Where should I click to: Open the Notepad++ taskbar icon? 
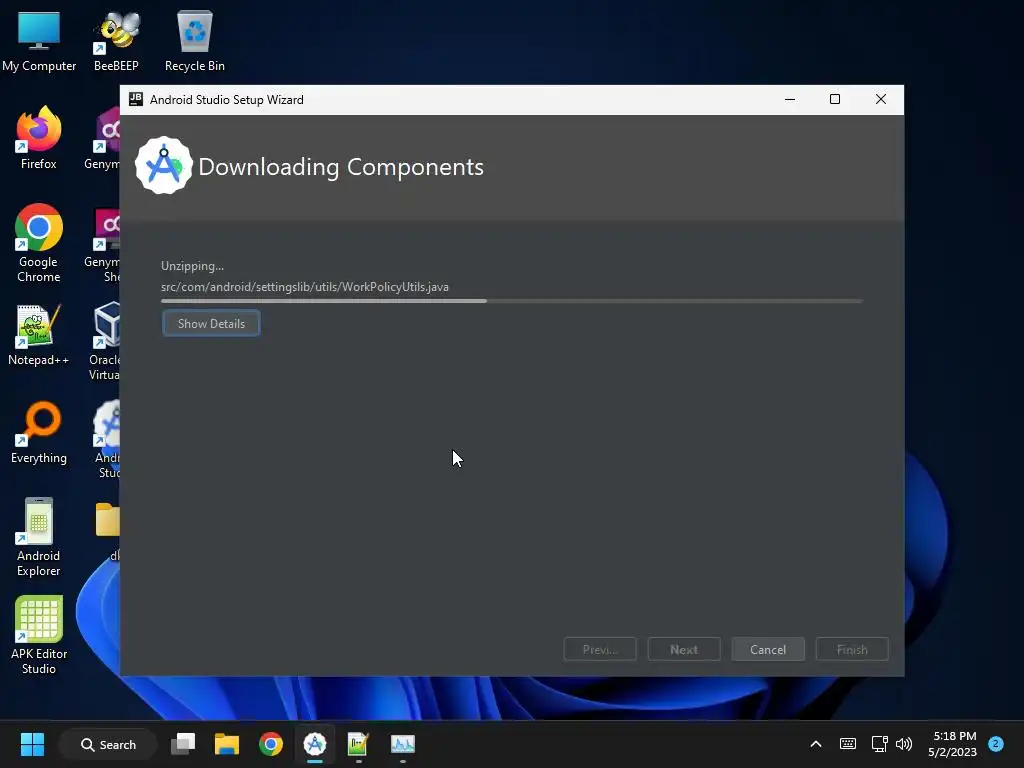coord(359,744)
